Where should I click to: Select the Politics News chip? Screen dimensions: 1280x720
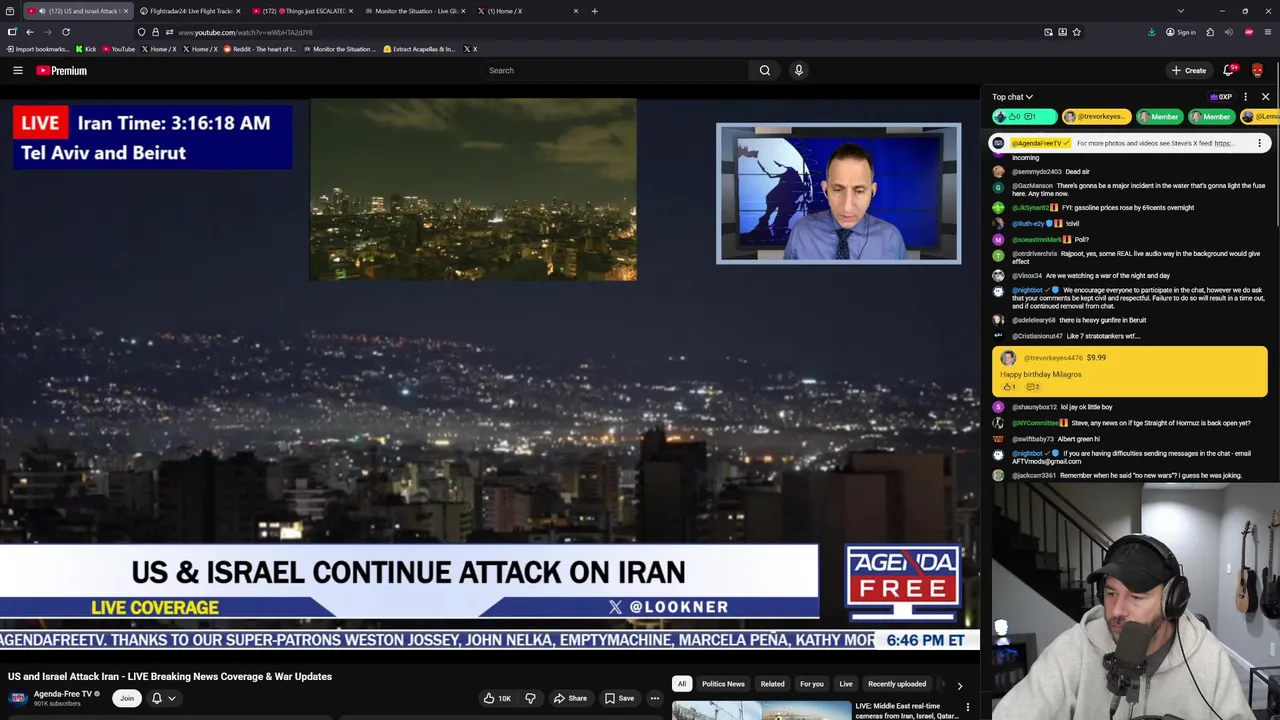point(723,684)
